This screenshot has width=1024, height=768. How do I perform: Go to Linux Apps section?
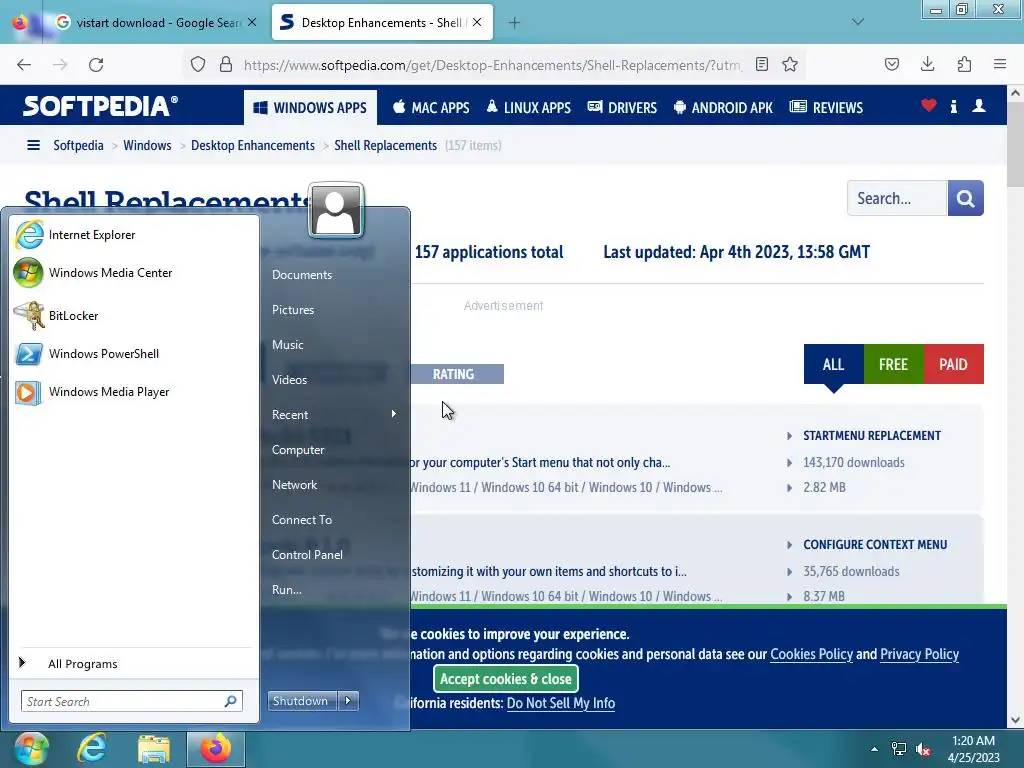point(529,108)
